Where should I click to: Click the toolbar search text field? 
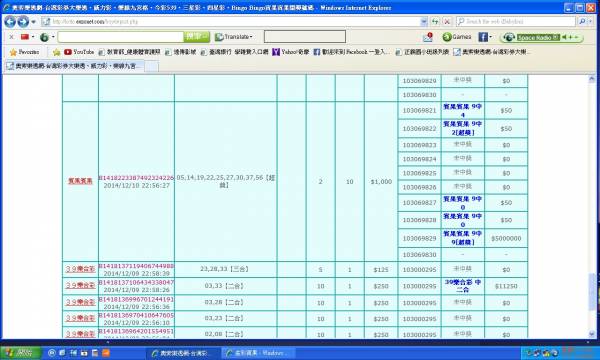pos(121,37)
